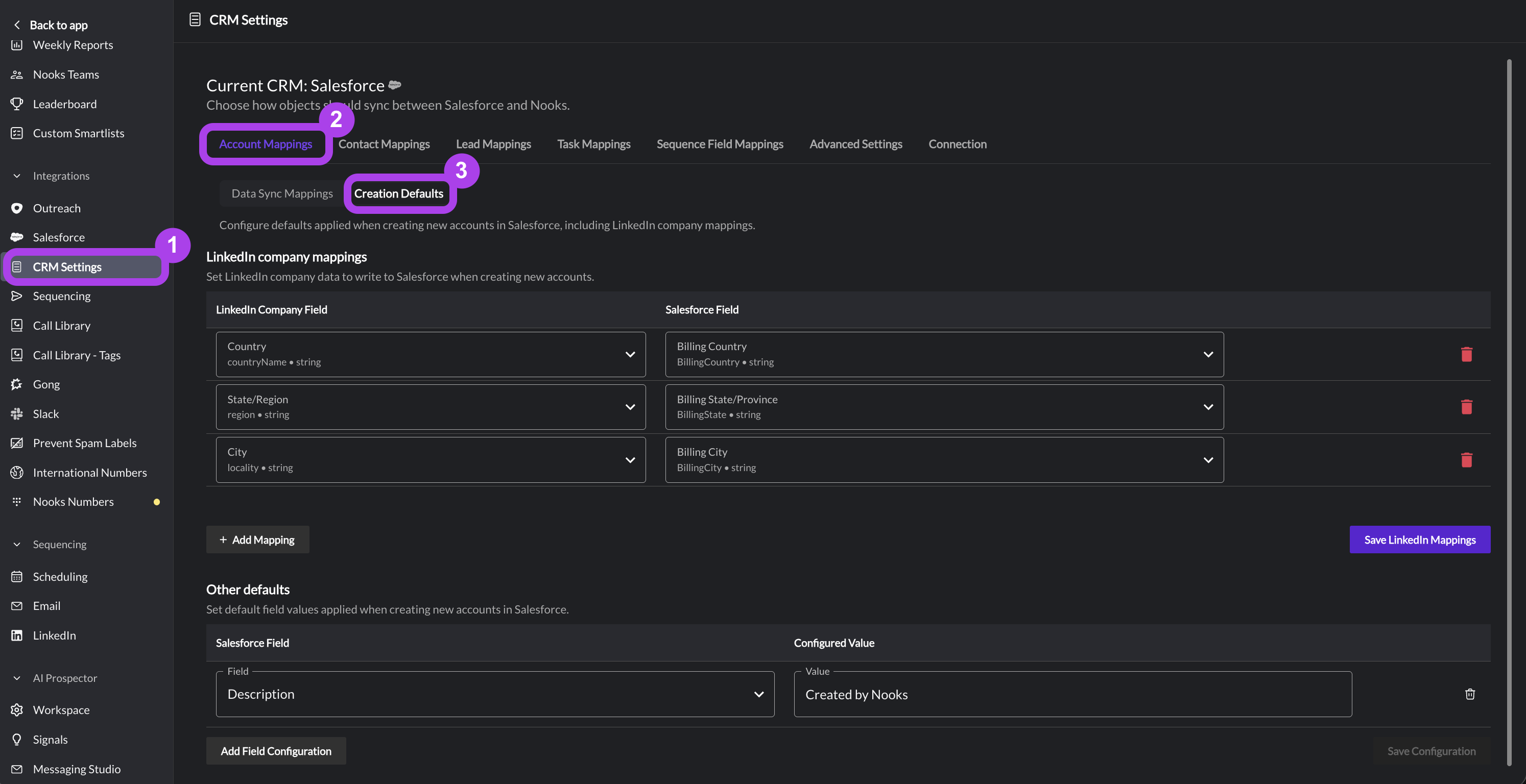The image size is (1526, 784).
Task: Click the Call Library icon
Action: point(16,326)
